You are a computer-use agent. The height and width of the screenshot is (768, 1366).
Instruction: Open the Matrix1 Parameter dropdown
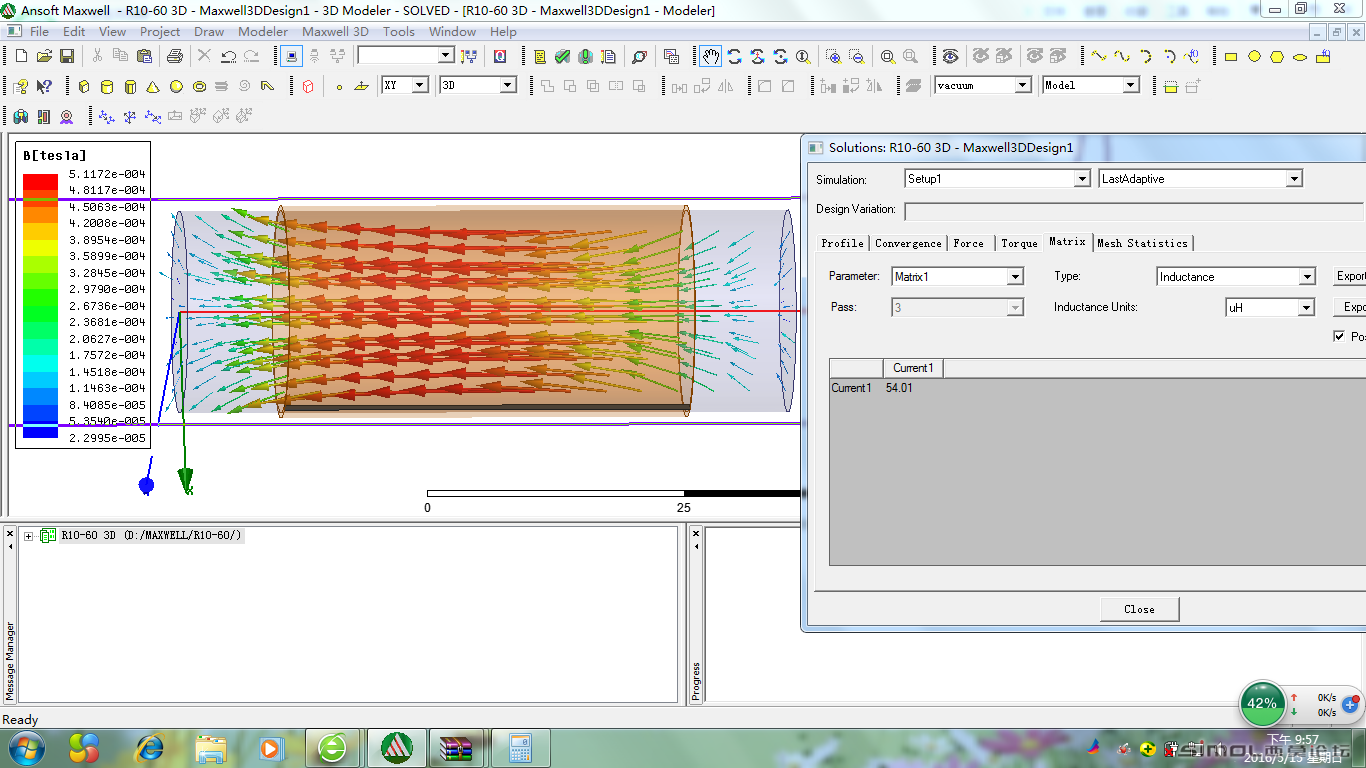[x=1015, y=277]
